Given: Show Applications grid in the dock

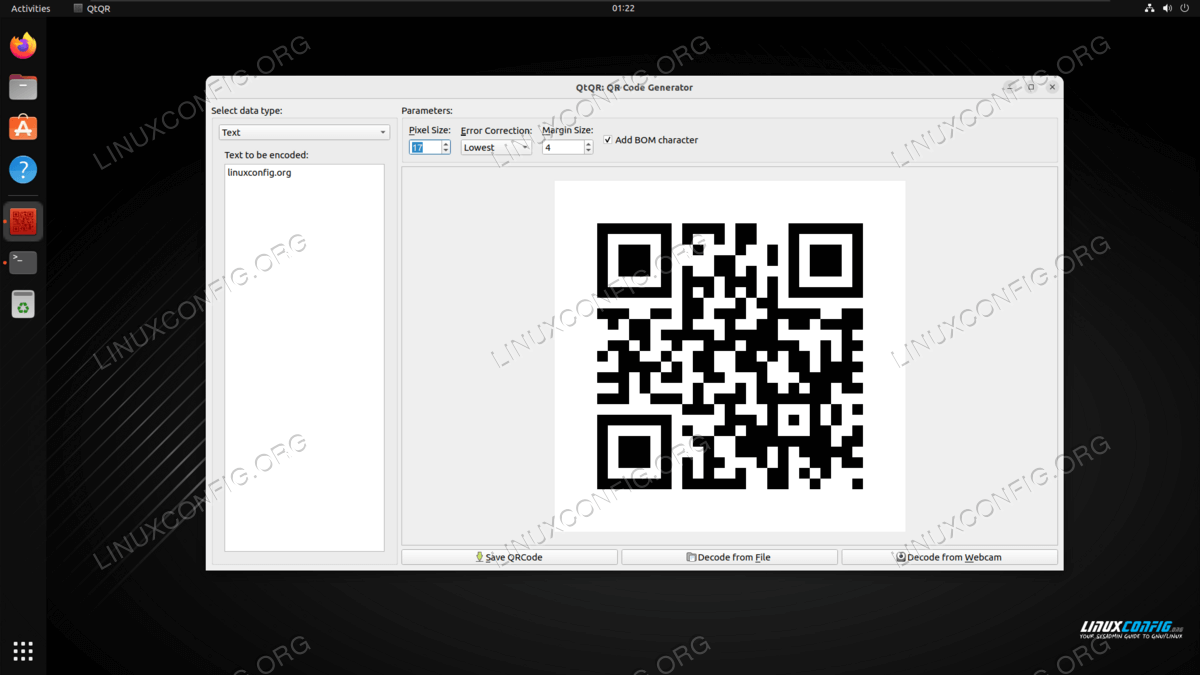Looking at the screenshot, I should click(23, 651).
